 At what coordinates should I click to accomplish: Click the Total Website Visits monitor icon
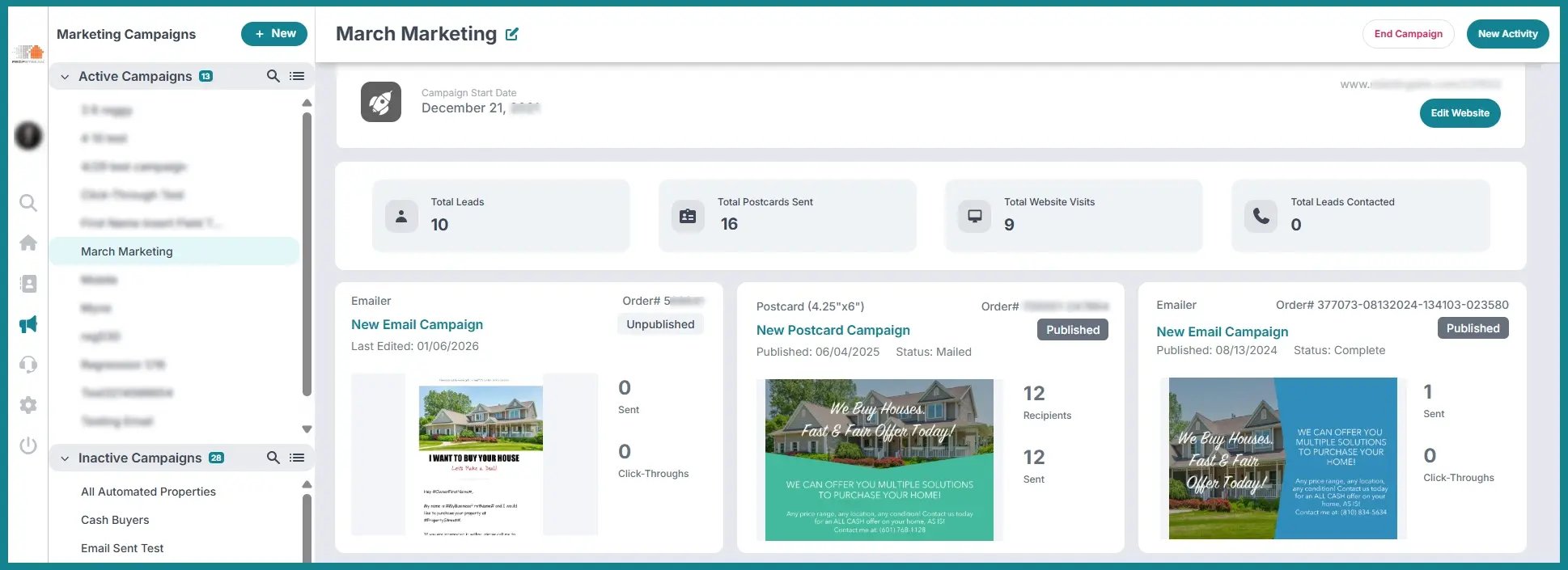[975, 217]
